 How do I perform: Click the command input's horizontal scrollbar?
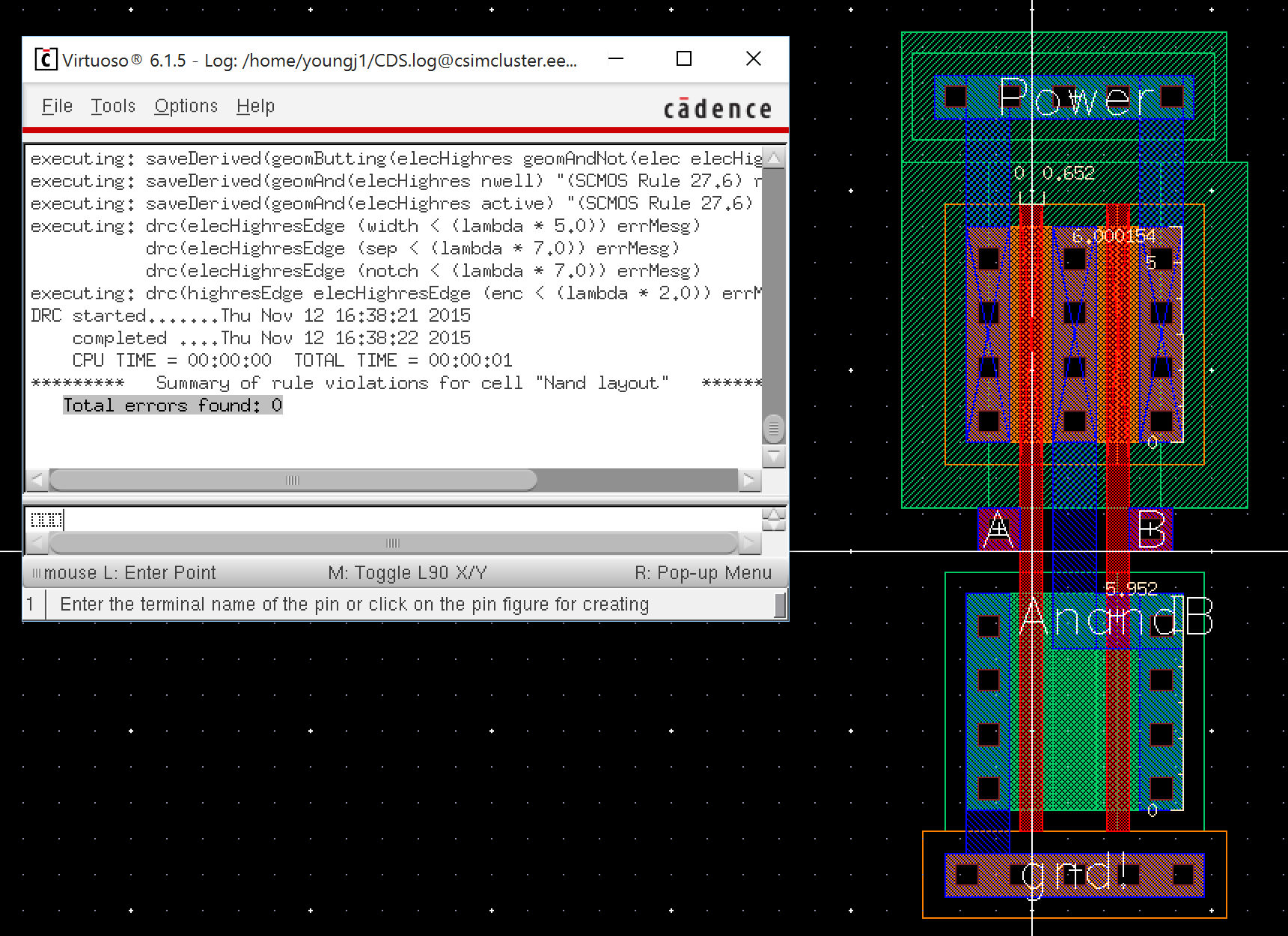click(x=393, y=542)
